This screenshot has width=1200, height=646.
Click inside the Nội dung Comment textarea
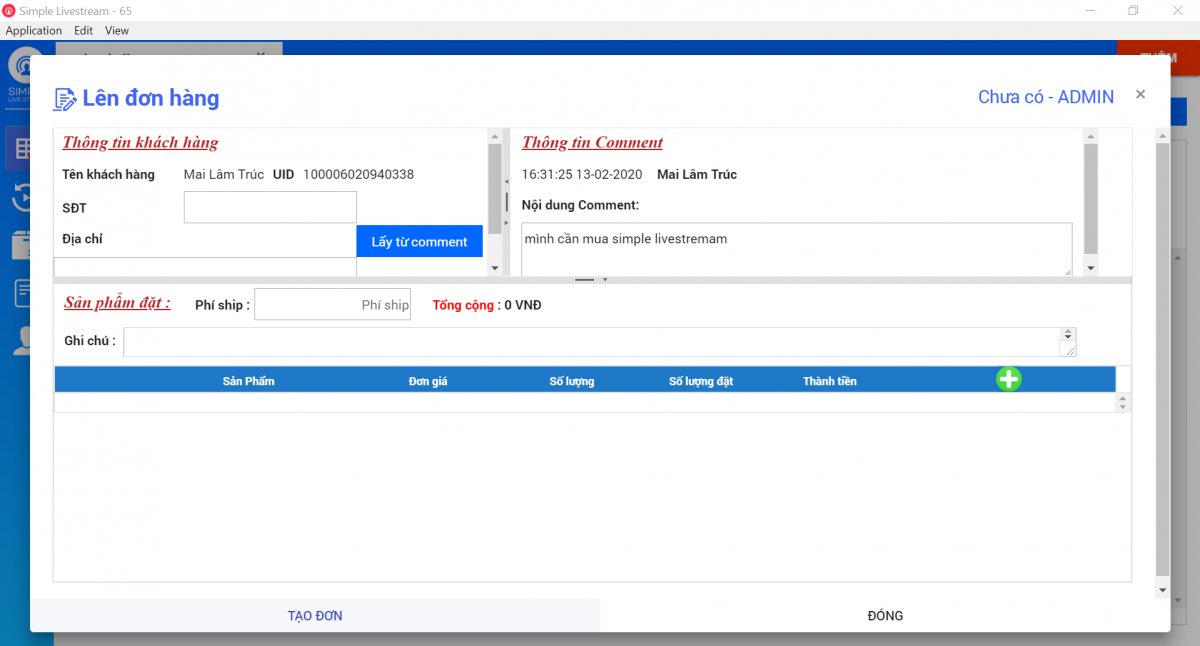click(797, 249)
